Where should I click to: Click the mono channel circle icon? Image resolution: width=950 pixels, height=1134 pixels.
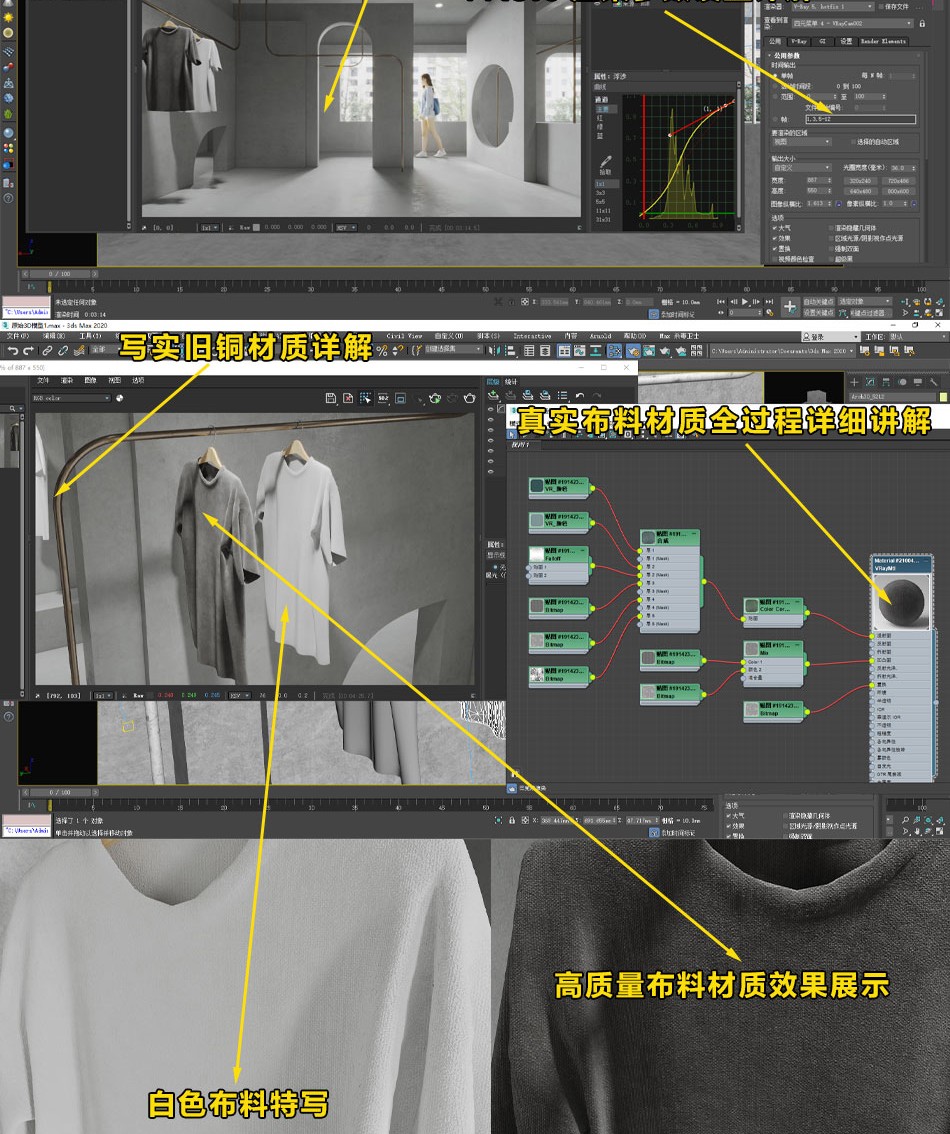119,398
